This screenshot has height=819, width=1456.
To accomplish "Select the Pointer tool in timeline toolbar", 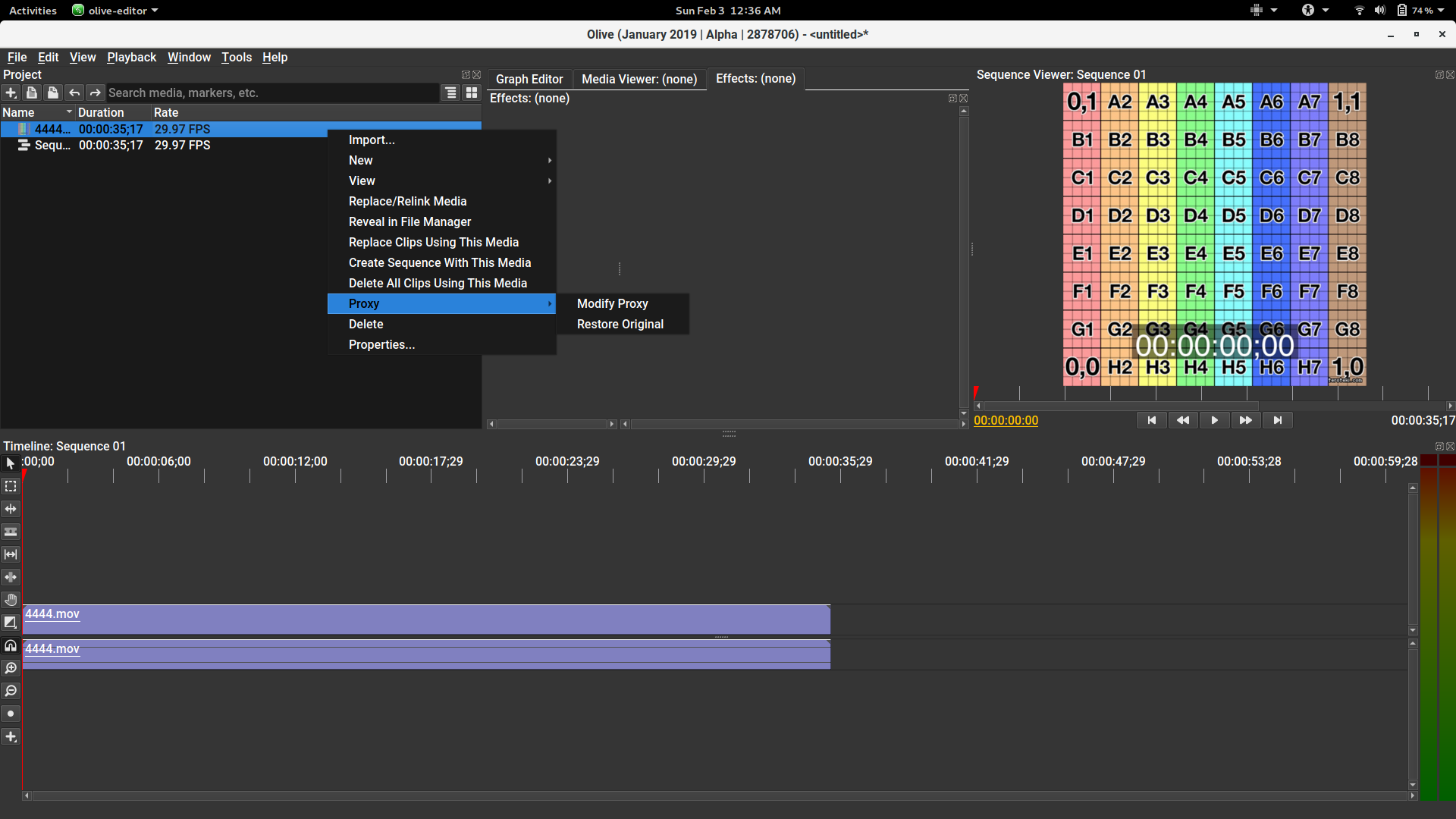I will 11,463.
